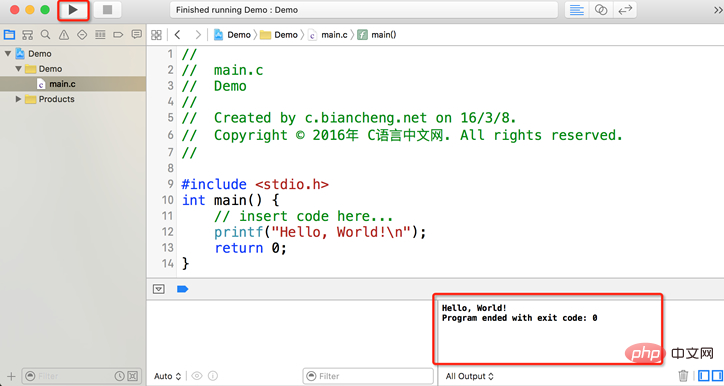
Task: Focus the variables view Filter field
Action: click(x=368, y=376)
